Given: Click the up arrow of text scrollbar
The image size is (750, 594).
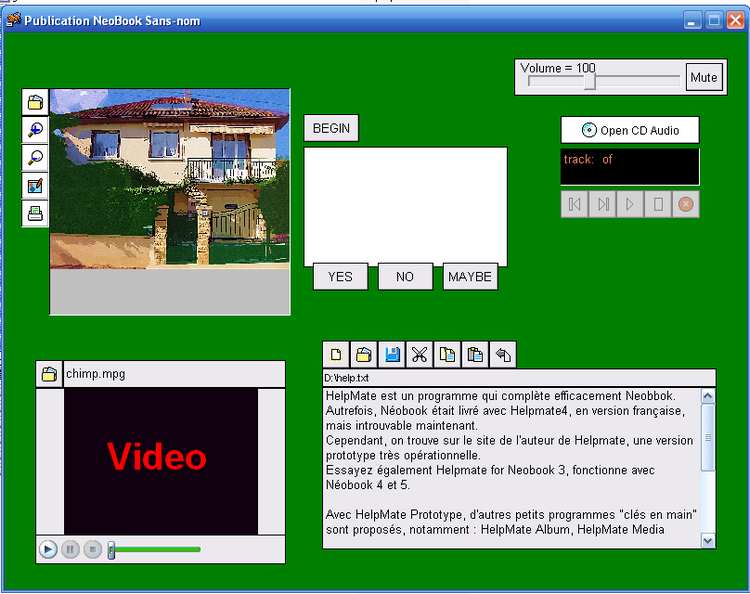Looking at the screenshot, I should click(x=708, y=396).
